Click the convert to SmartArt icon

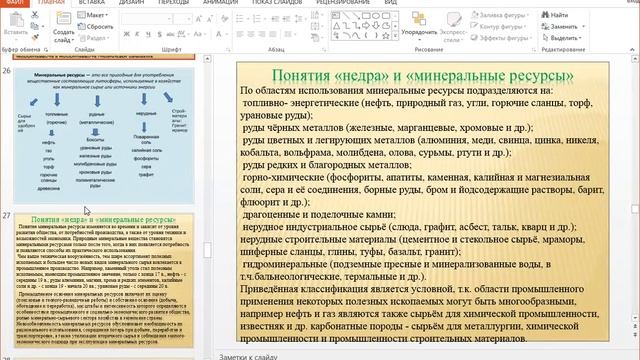(x=315, y=38)
